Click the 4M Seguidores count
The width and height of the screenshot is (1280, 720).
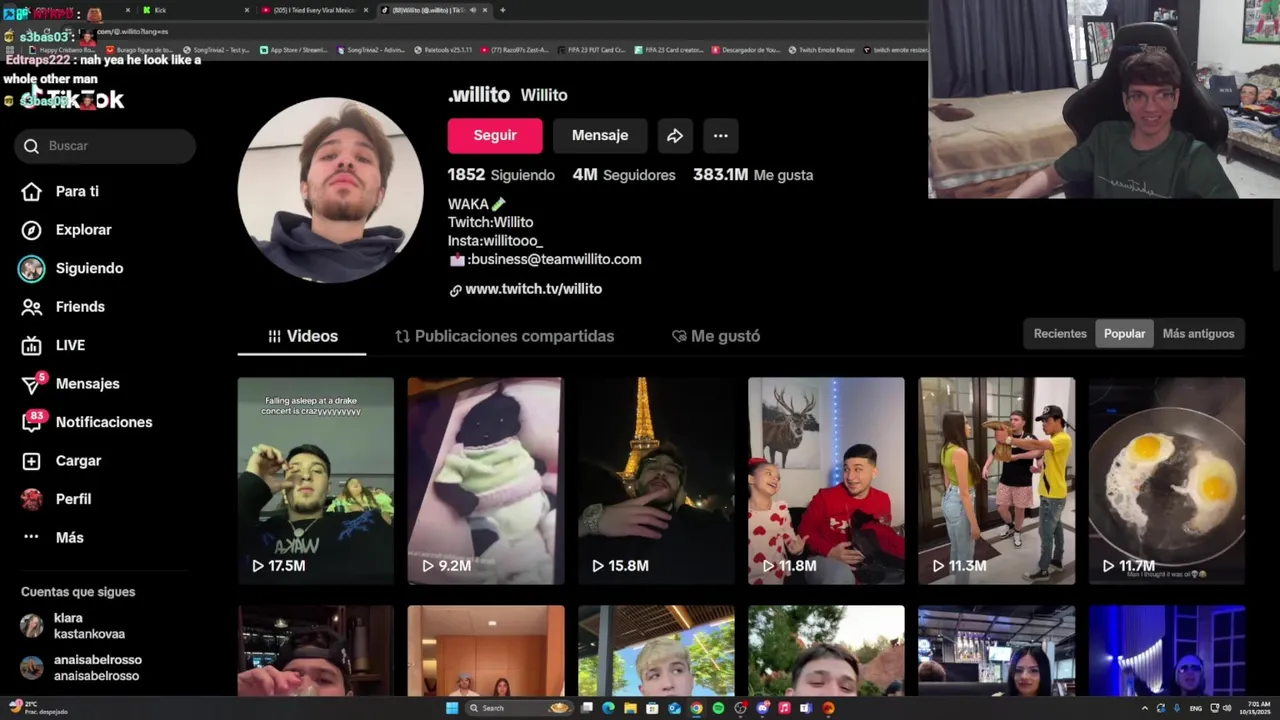pos(624,175)
